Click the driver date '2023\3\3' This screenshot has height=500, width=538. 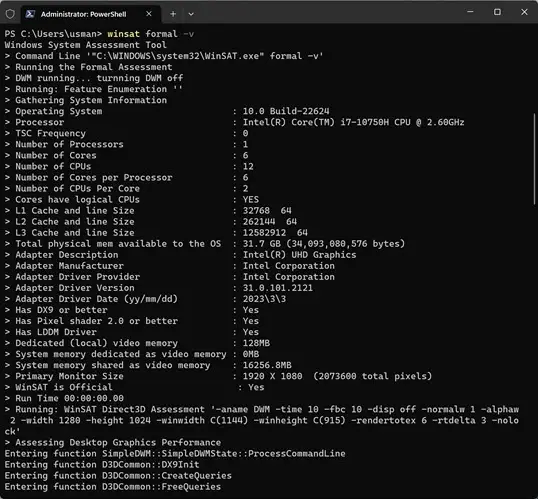[x=264, y=299]
